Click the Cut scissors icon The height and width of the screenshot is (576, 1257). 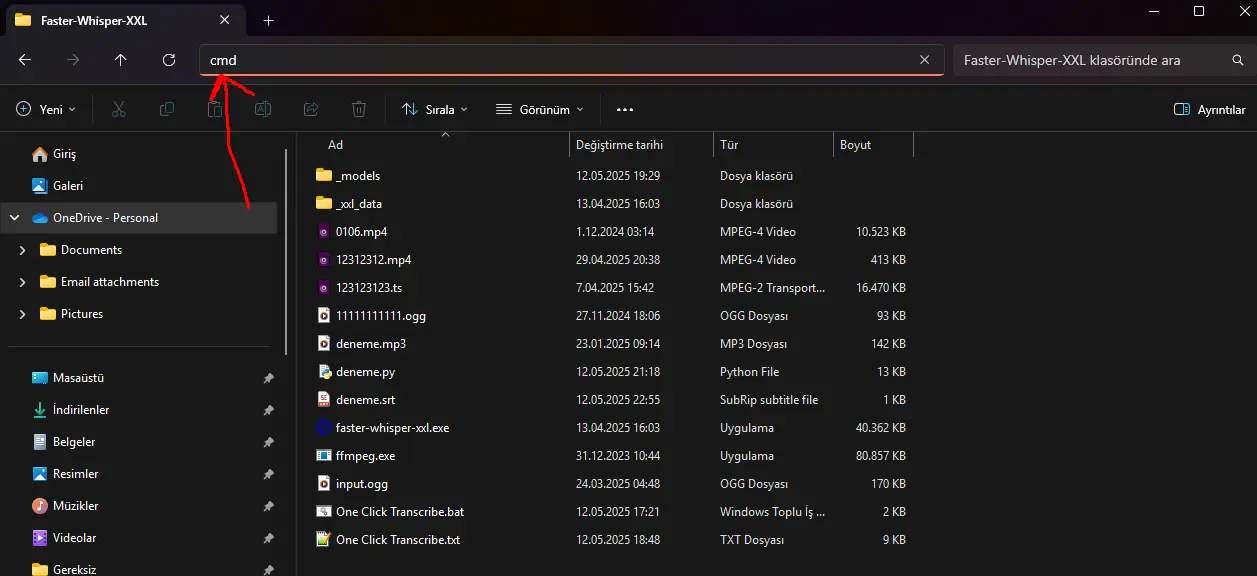tap(119, 109)
